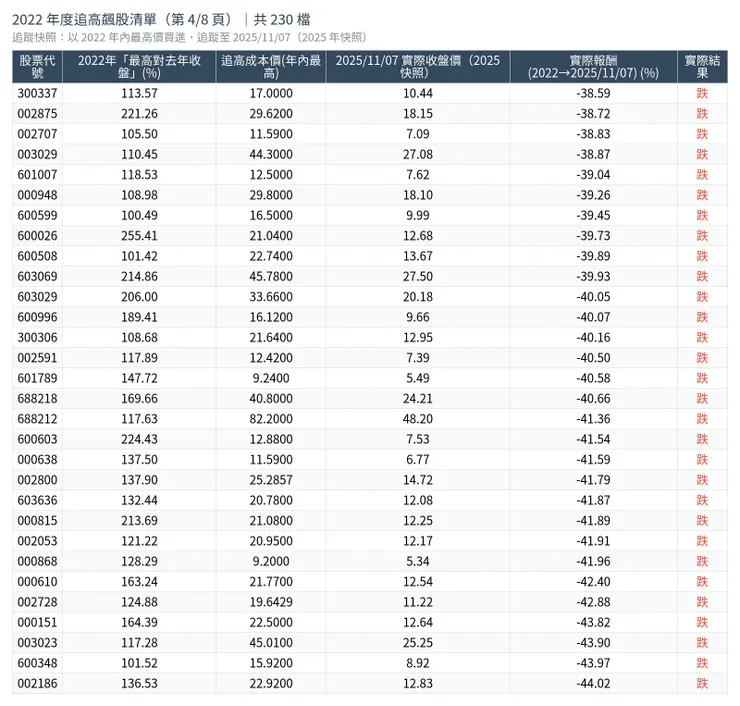Click the cost price 45.7800
This screenshot has width=740, height=706.
tap(271, 276)
